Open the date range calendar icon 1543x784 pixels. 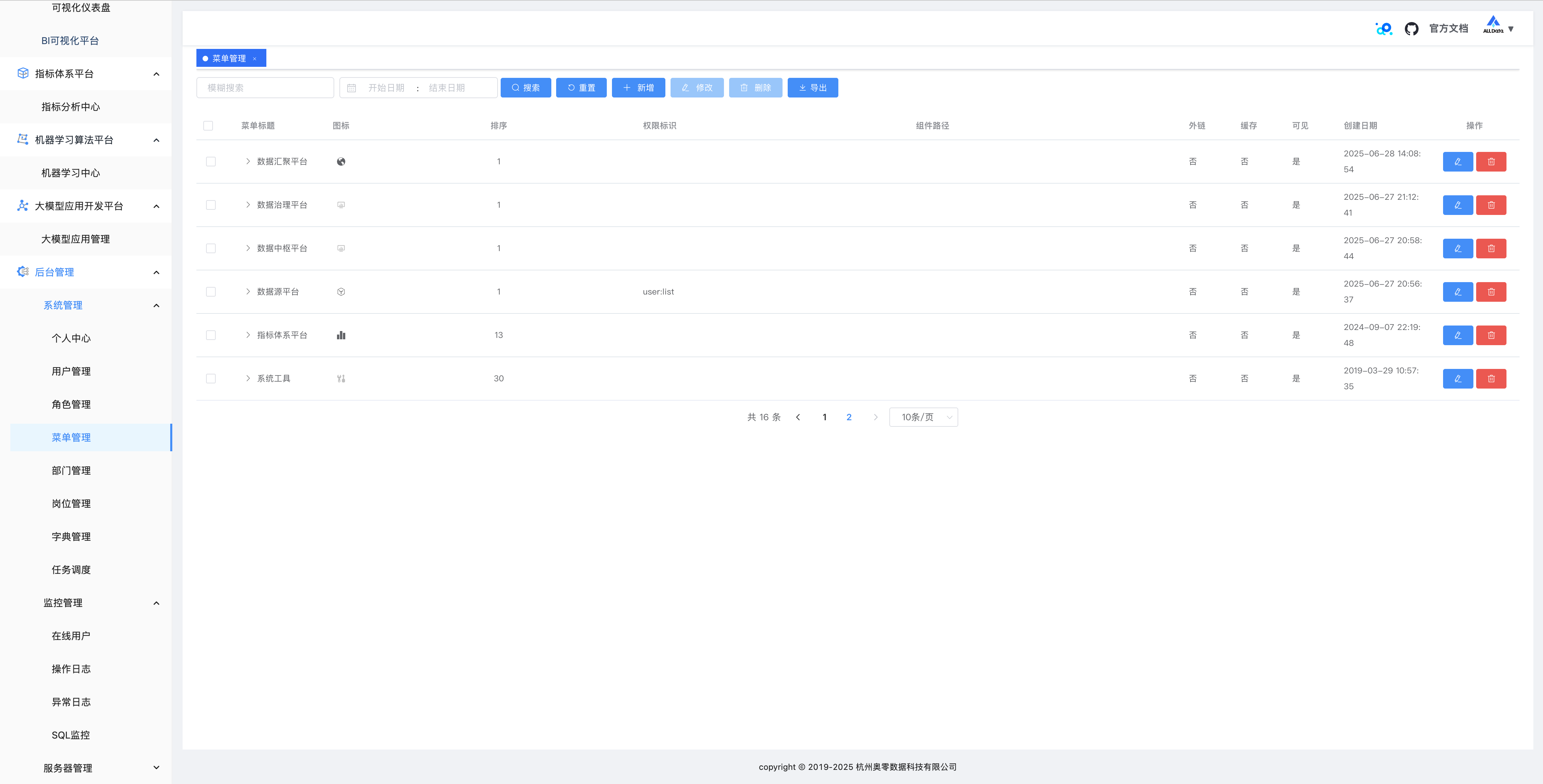pos(351,88)
